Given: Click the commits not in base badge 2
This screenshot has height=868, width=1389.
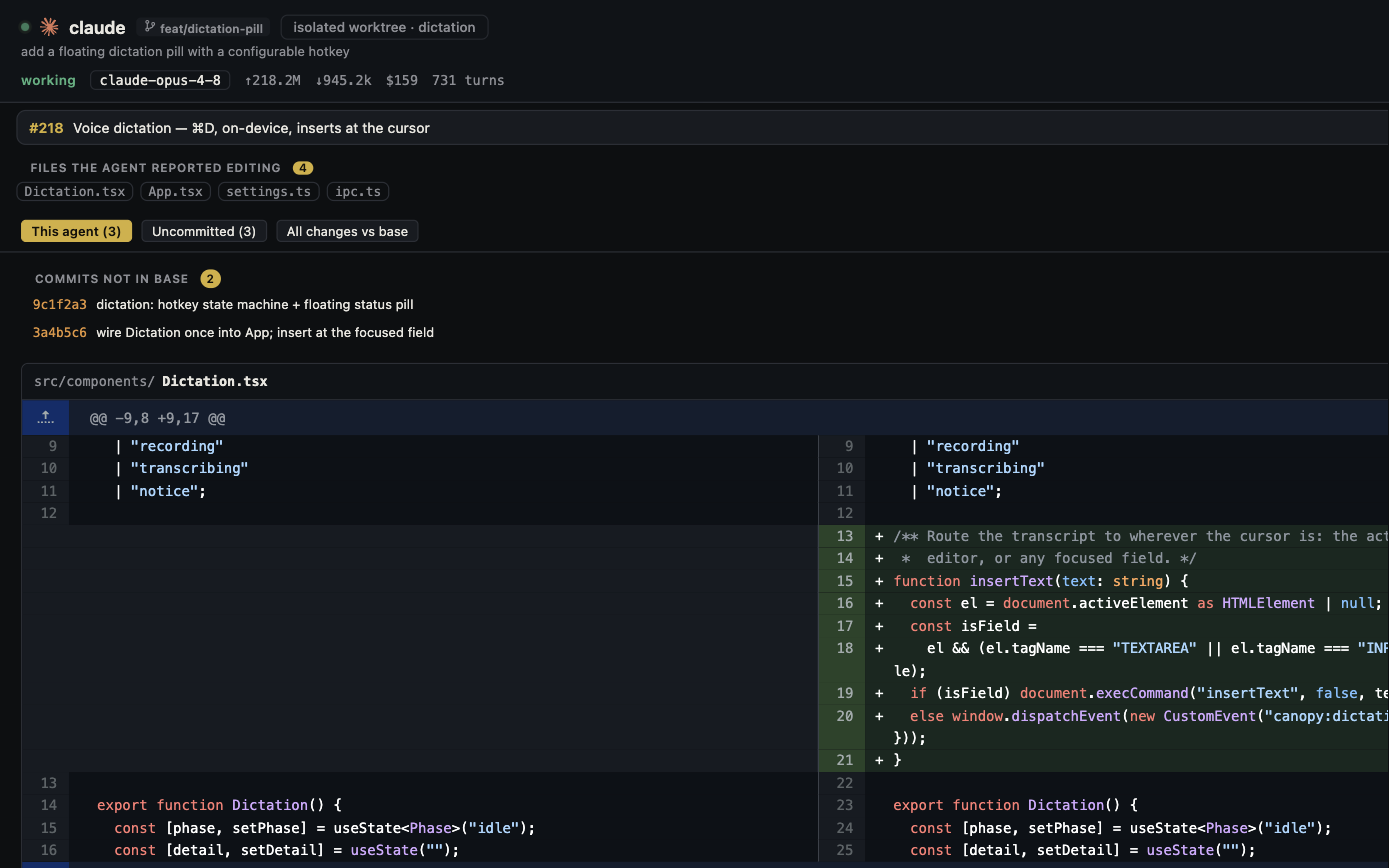Looking at the screenshot, I should click(210, 279).
